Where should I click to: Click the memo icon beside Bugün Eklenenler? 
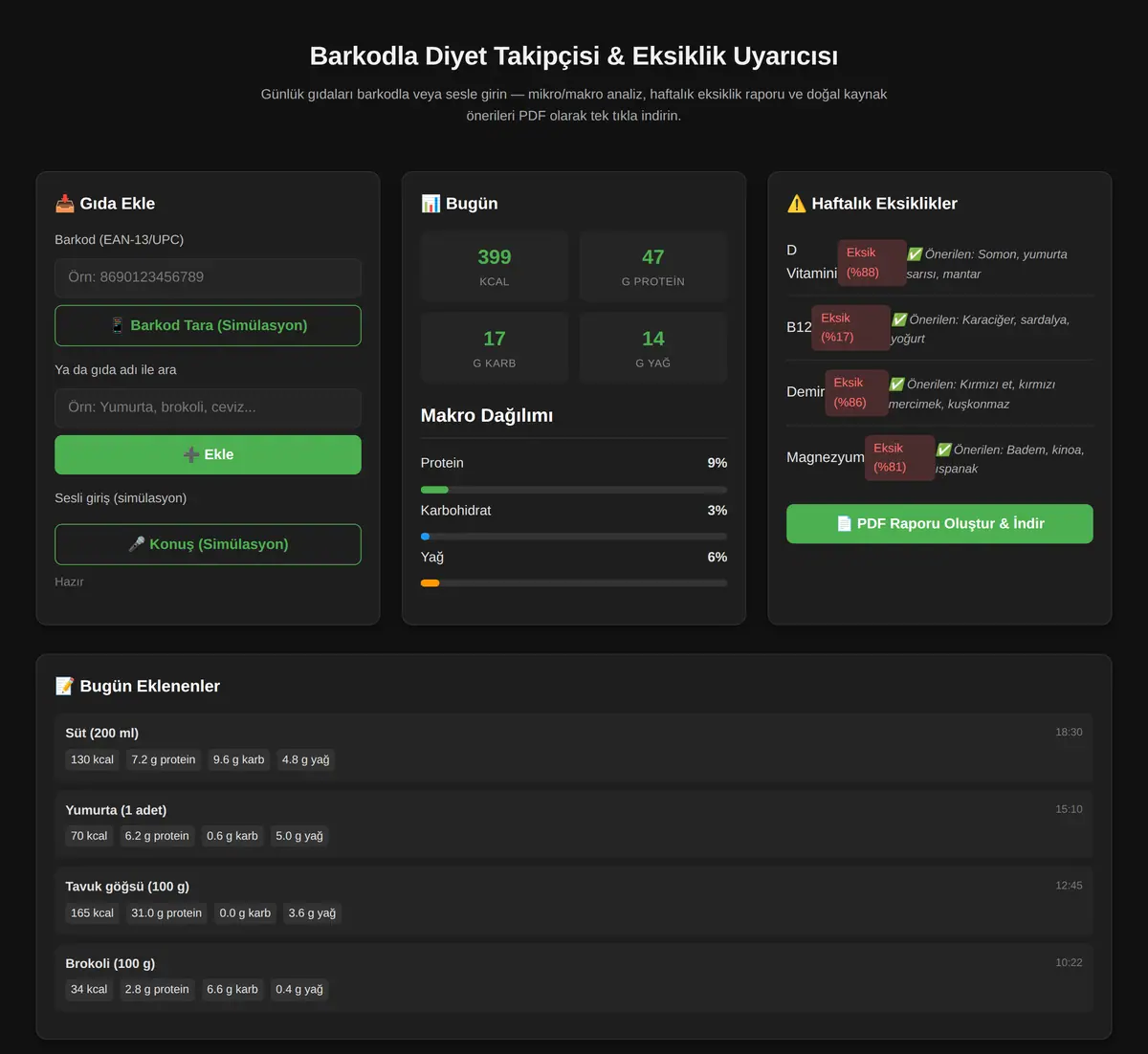65,686
